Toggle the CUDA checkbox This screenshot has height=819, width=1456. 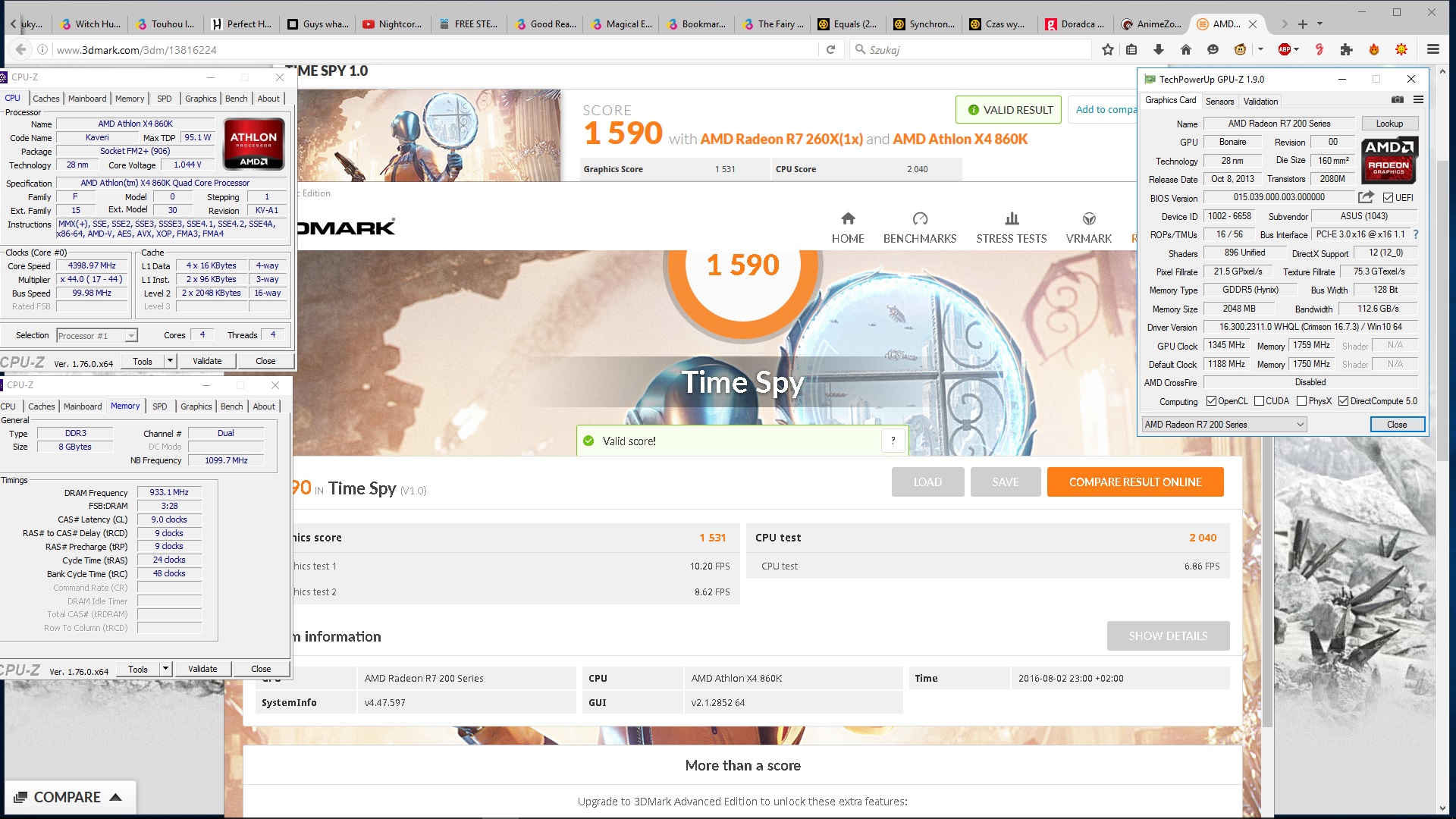coord(1259,401)
